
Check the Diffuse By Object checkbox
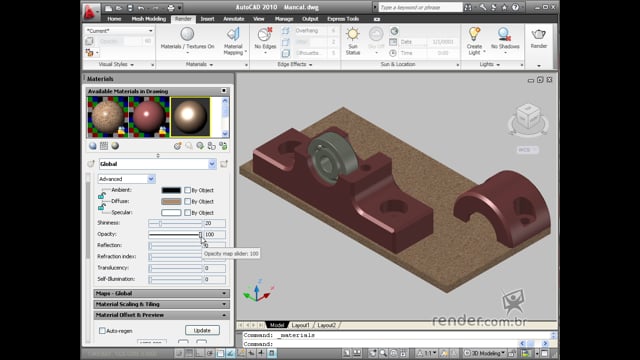point(187,201)
